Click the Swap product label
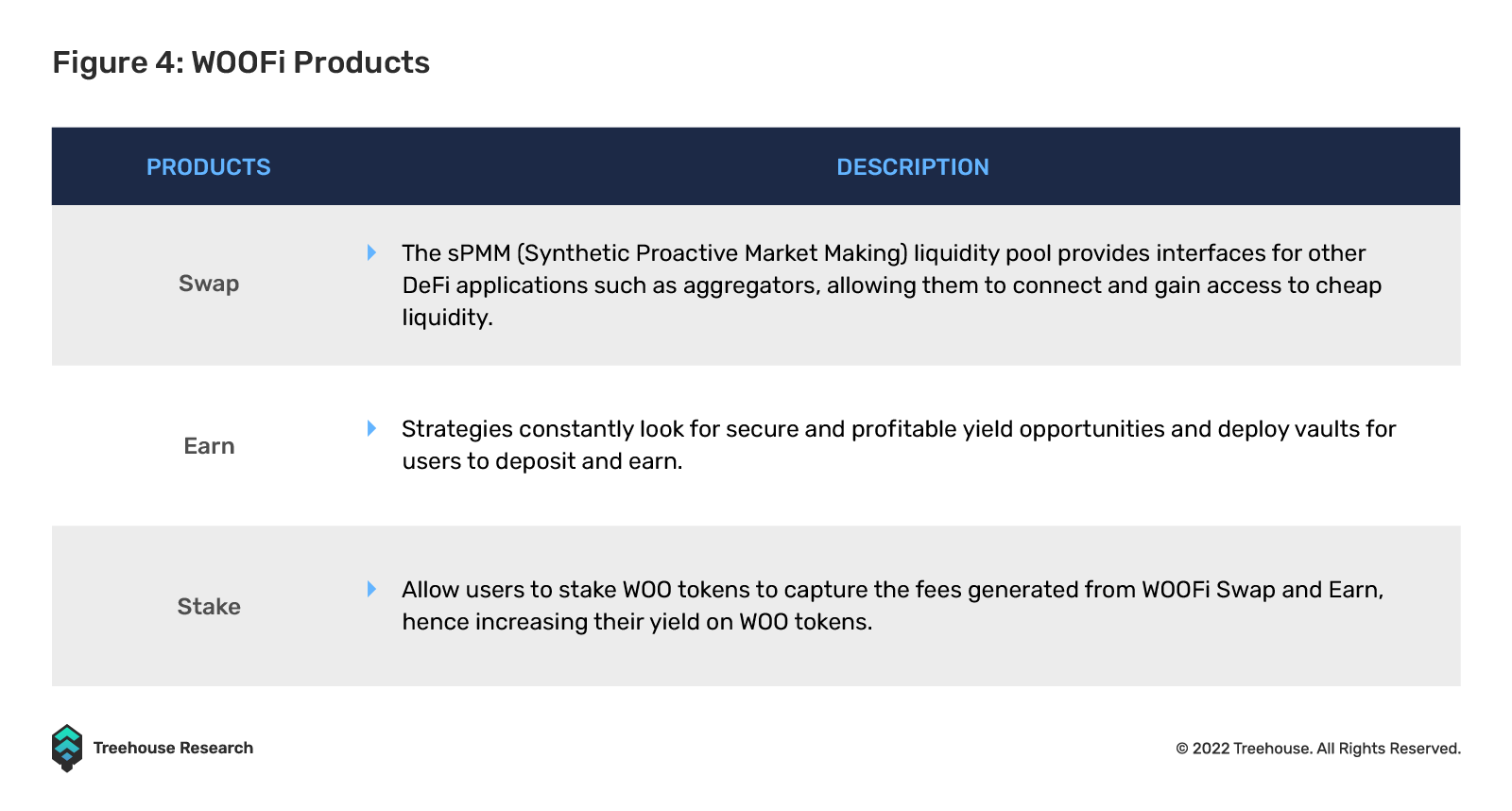 [x=209, y=284]
